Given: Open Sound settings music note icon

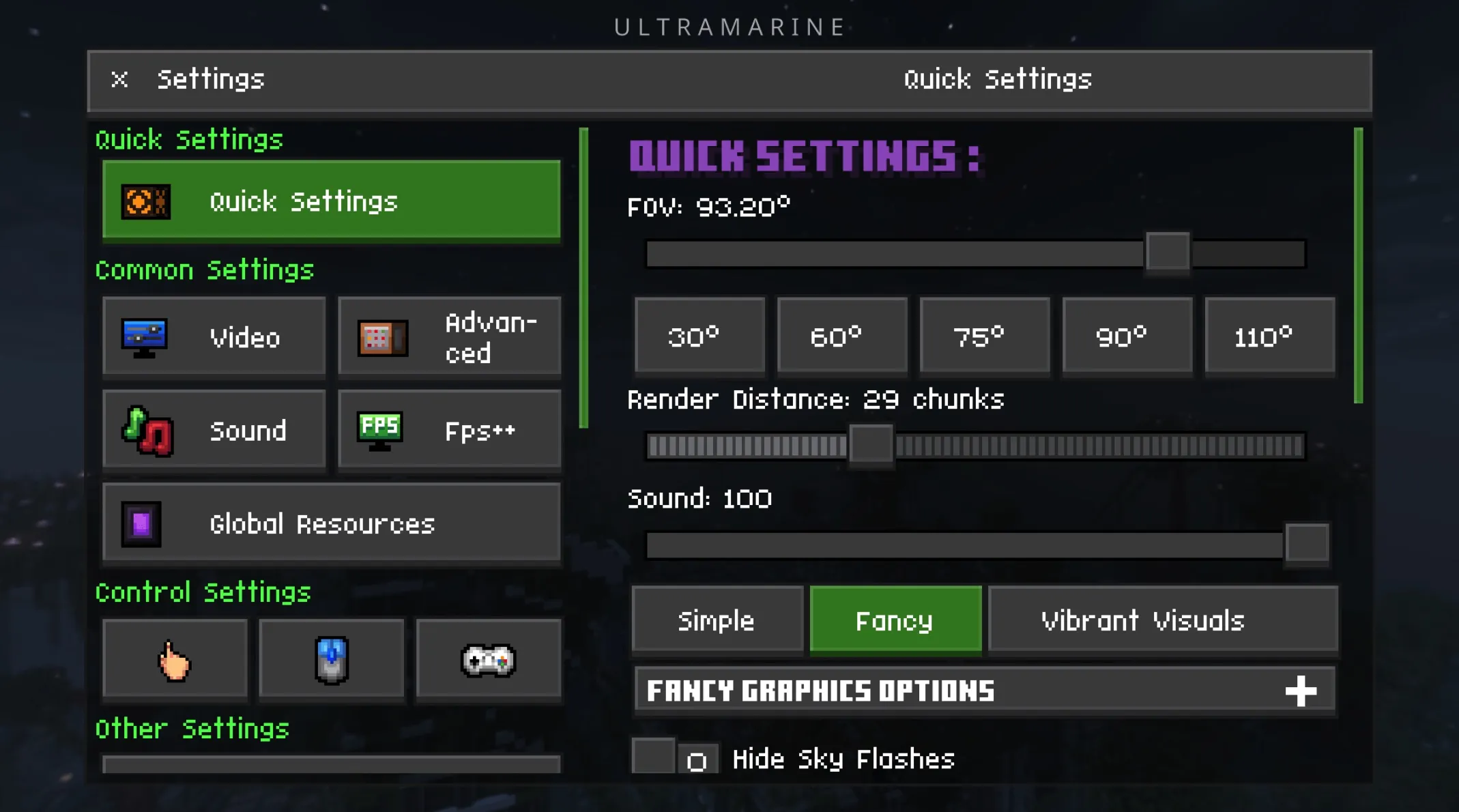Looking at the screenshot, I should [147, 431].
